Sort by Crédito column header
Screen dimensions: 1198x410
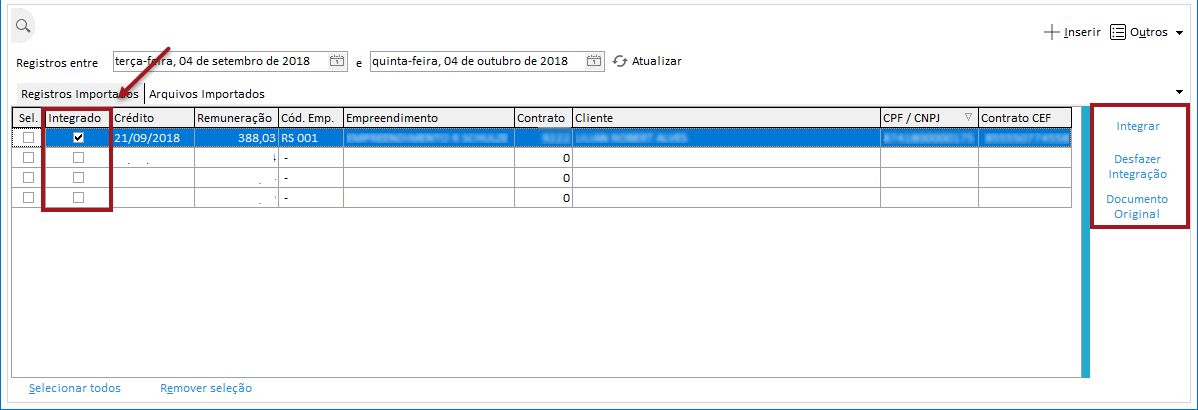tap(153, 118)
